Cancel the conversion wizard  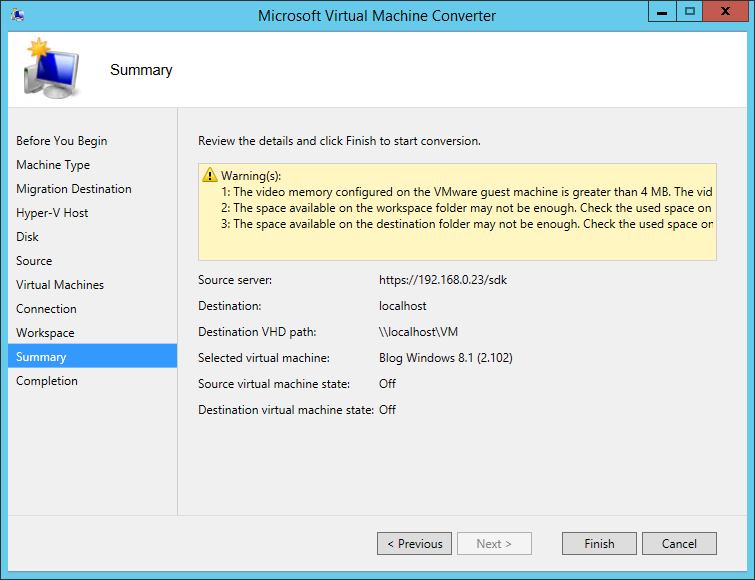tap(679, 543)
